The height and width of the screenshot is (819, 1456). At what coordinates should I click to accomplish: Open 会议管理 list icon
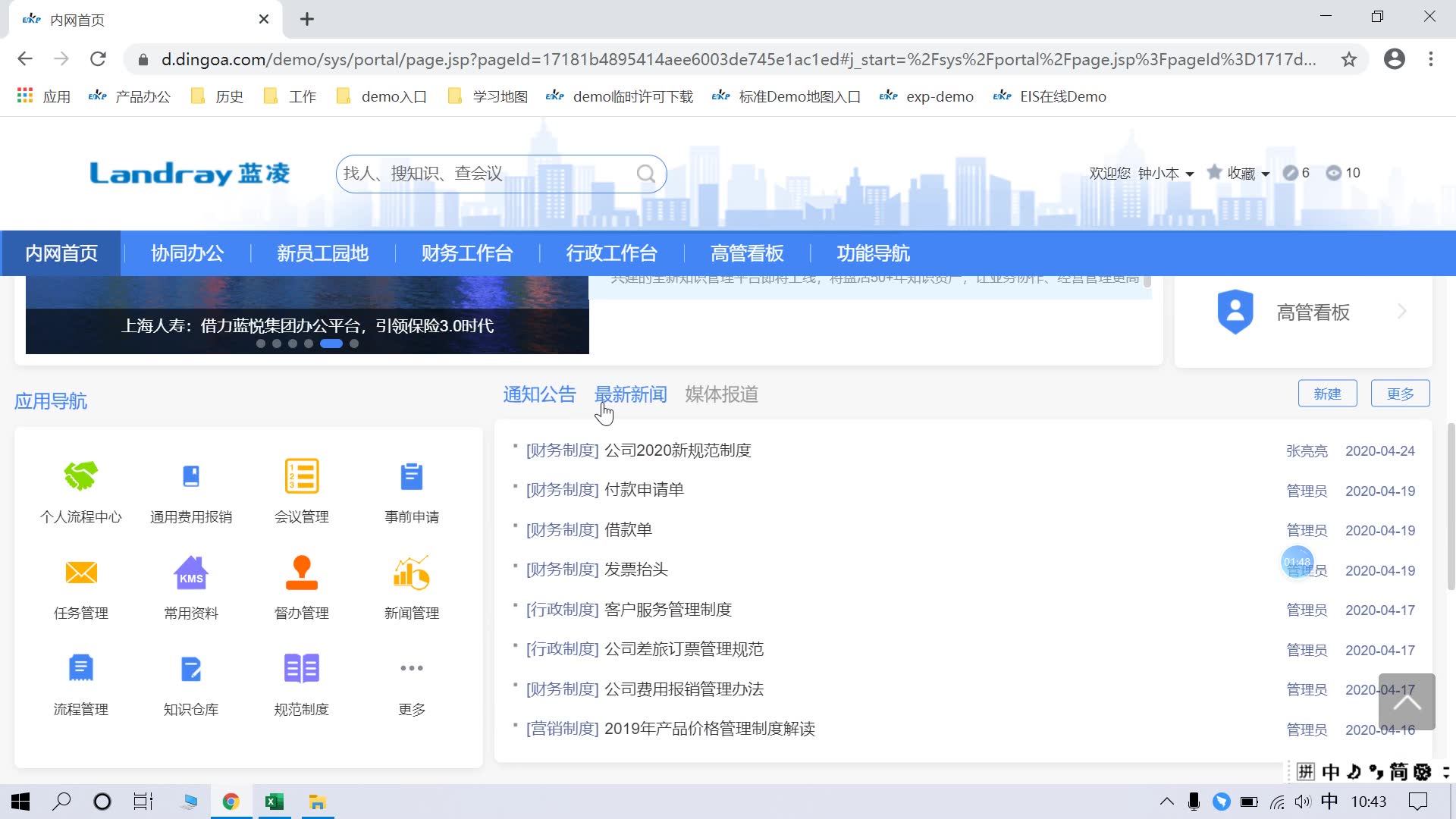[302, 476]
